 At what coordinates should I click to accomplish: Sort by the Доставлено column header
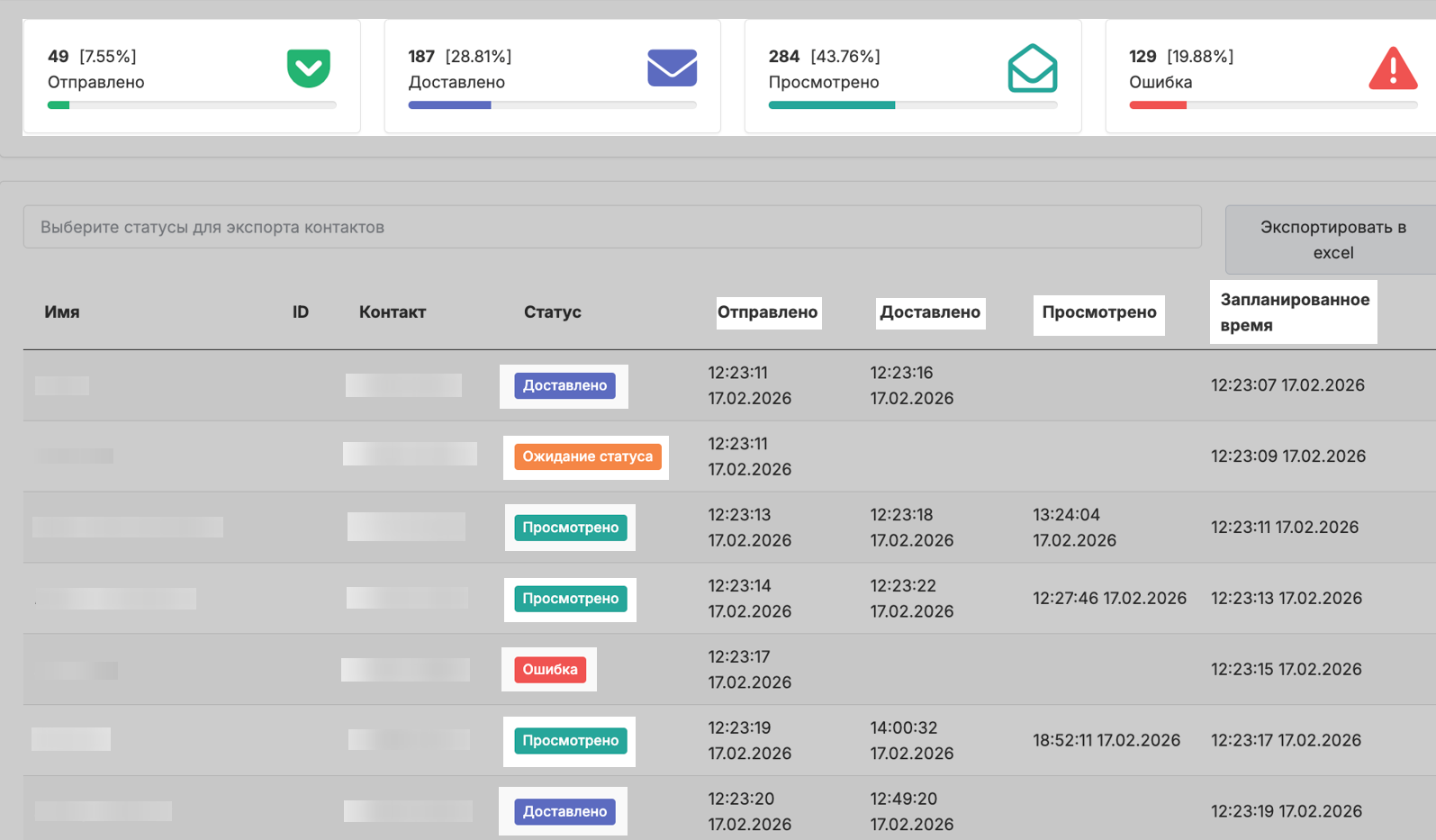[x=930, y=312]
